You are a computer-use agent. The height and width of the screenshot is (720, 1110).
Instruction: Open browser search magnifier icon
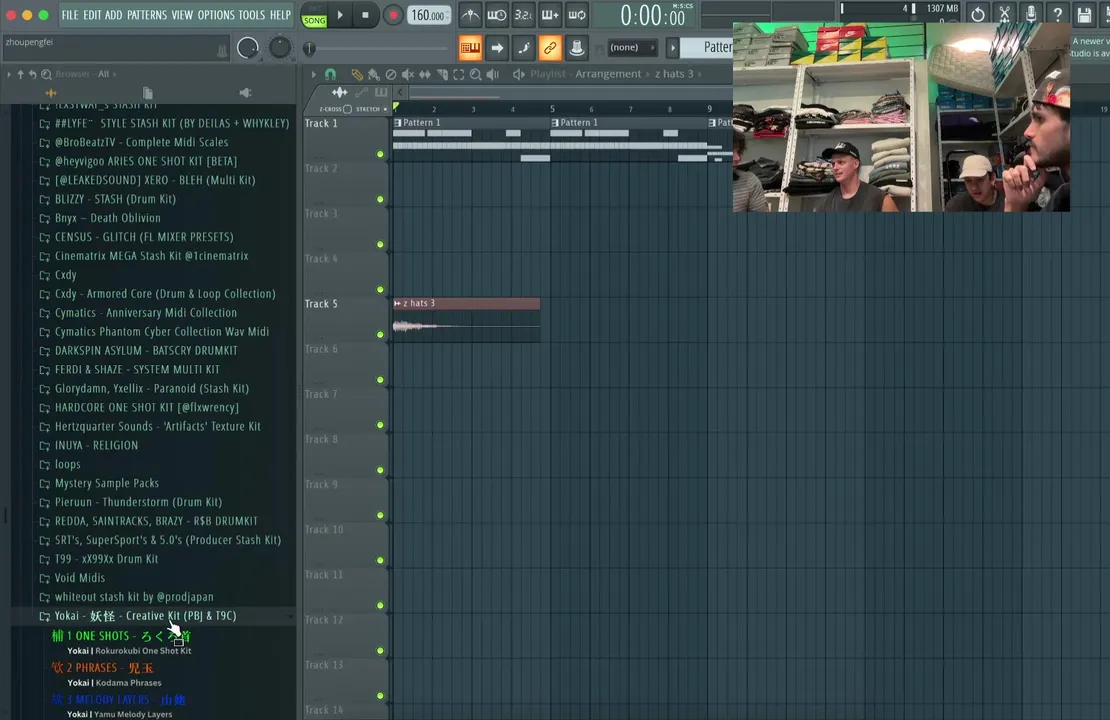46,74
